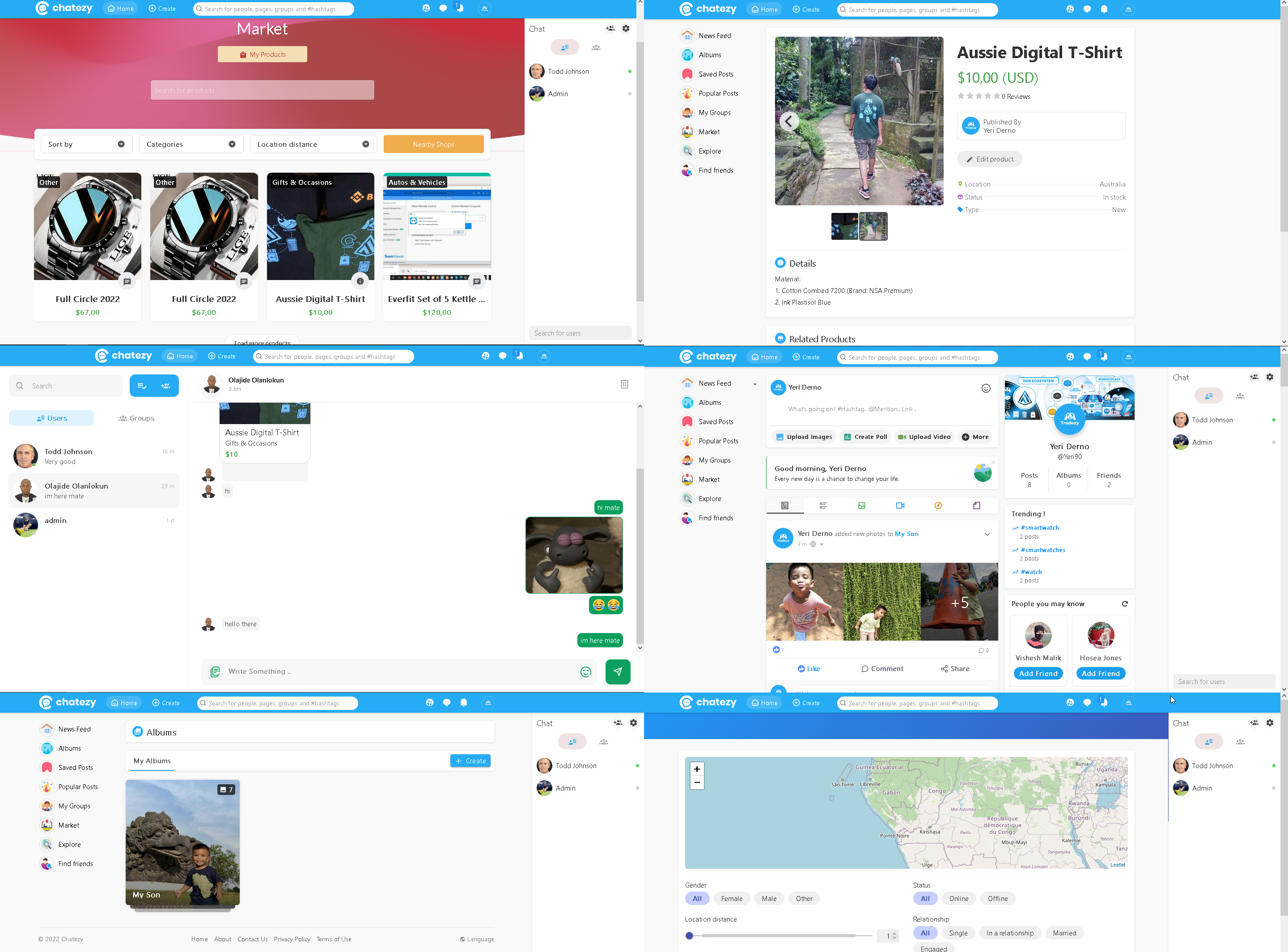Click Upload Images in post composer
Screen dimensions: 1288x952
[804, 437]
